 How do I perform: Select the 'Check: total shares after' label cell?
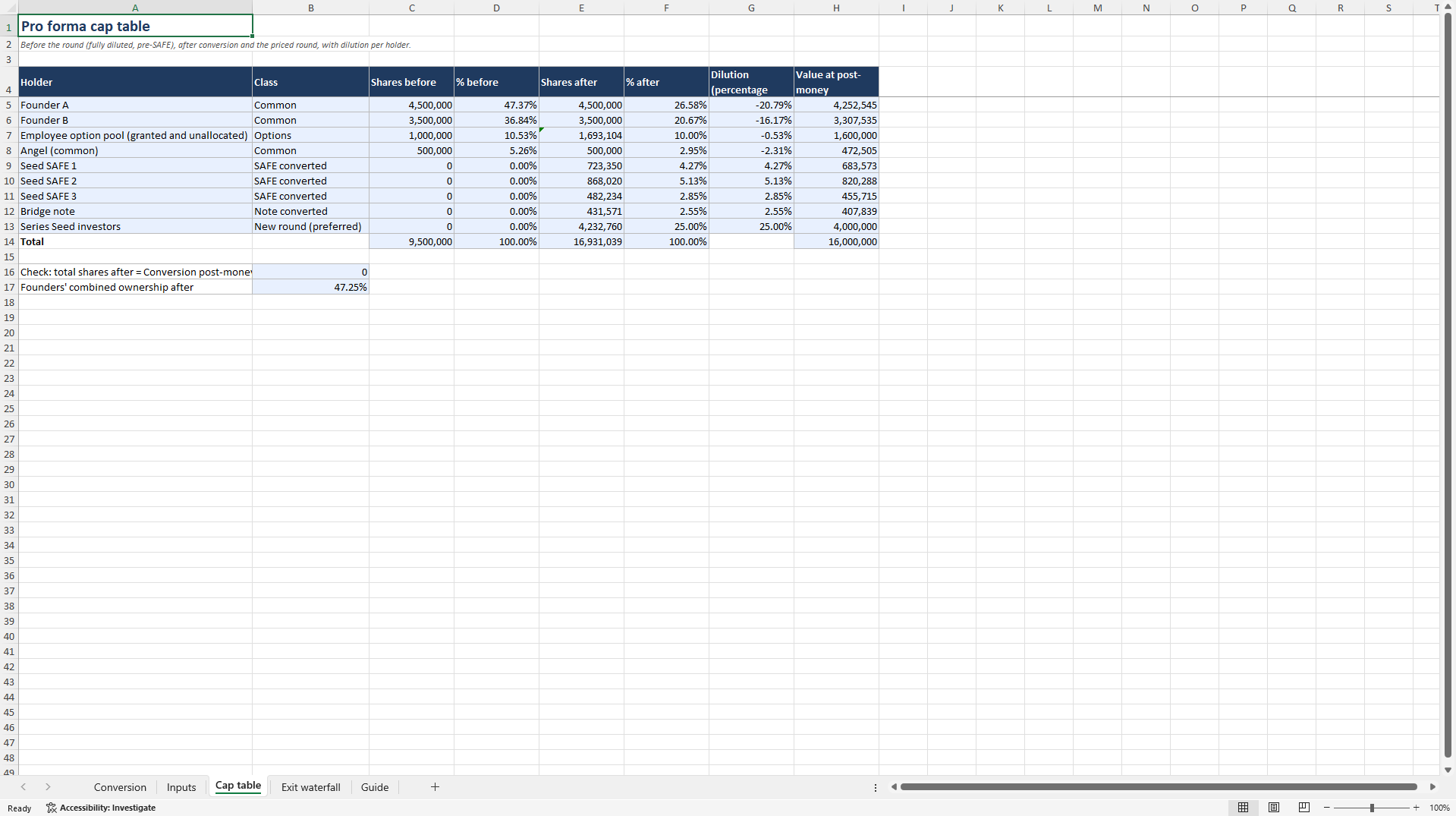pos(135,272)
